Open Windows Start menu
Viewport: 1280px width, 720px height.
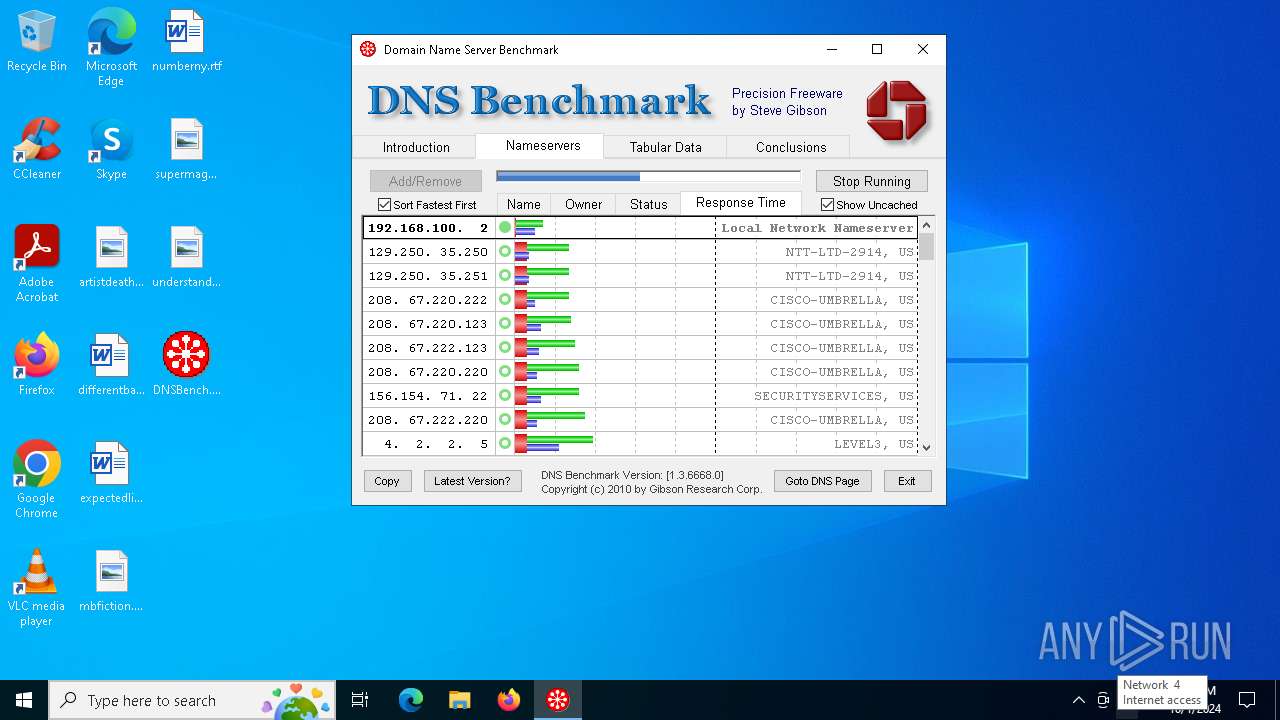point(24,700)
